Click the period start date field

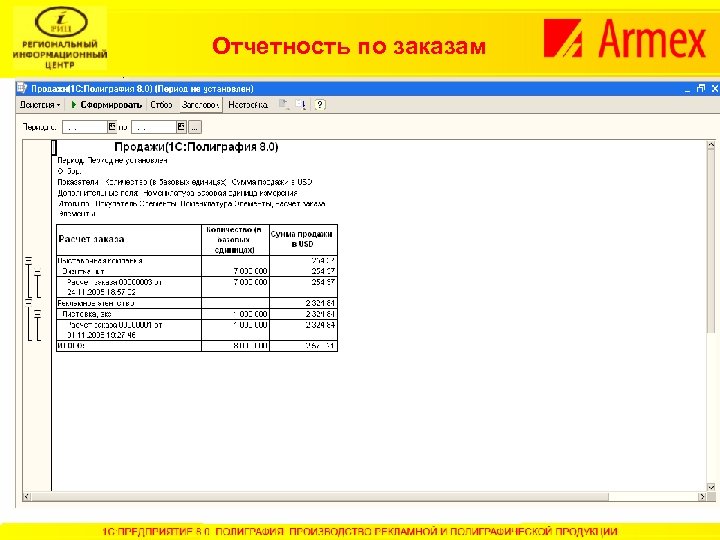coord(84,127)
